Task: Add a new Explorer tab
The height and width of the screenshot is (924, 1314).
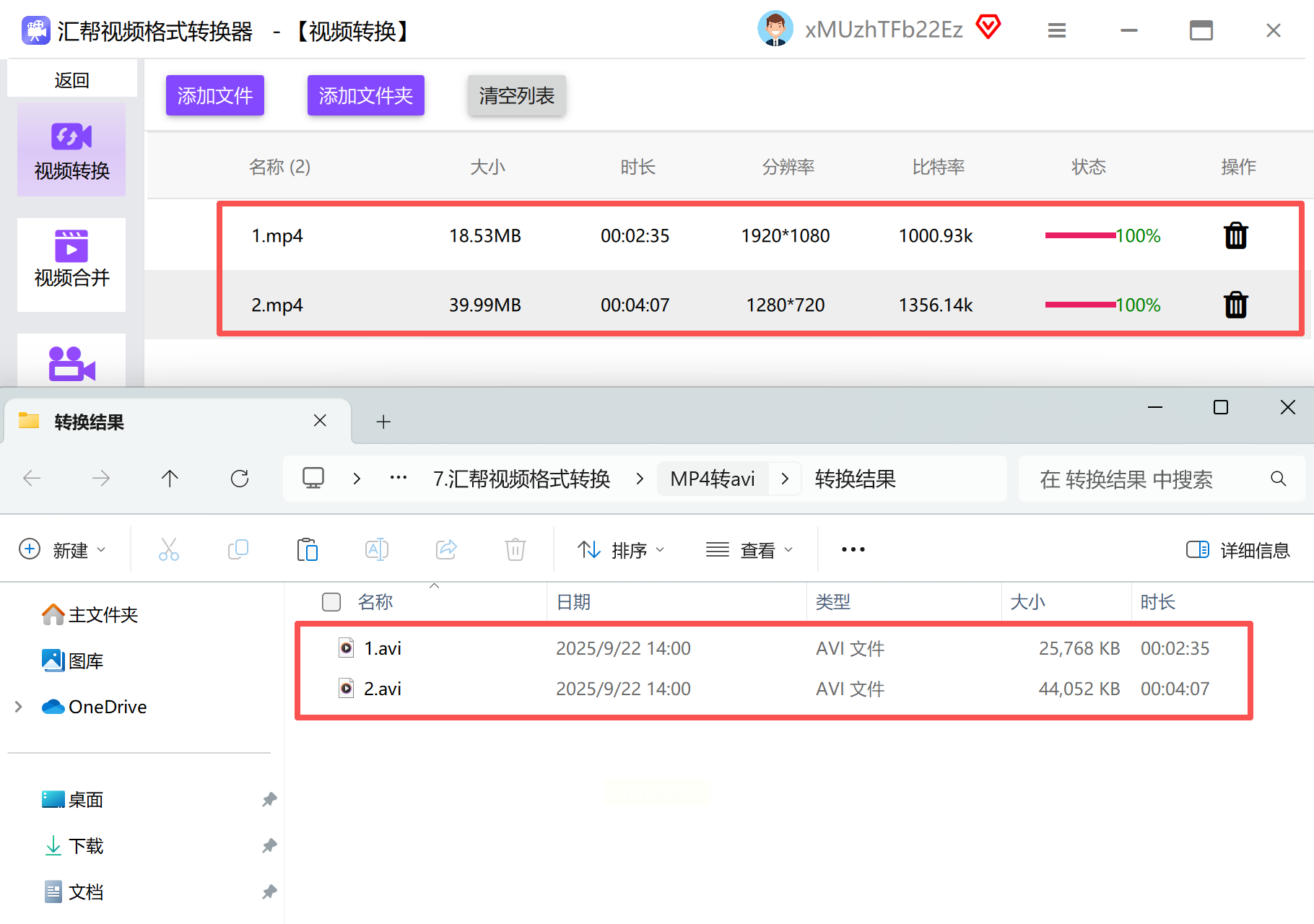Action: tap(383, 422)
